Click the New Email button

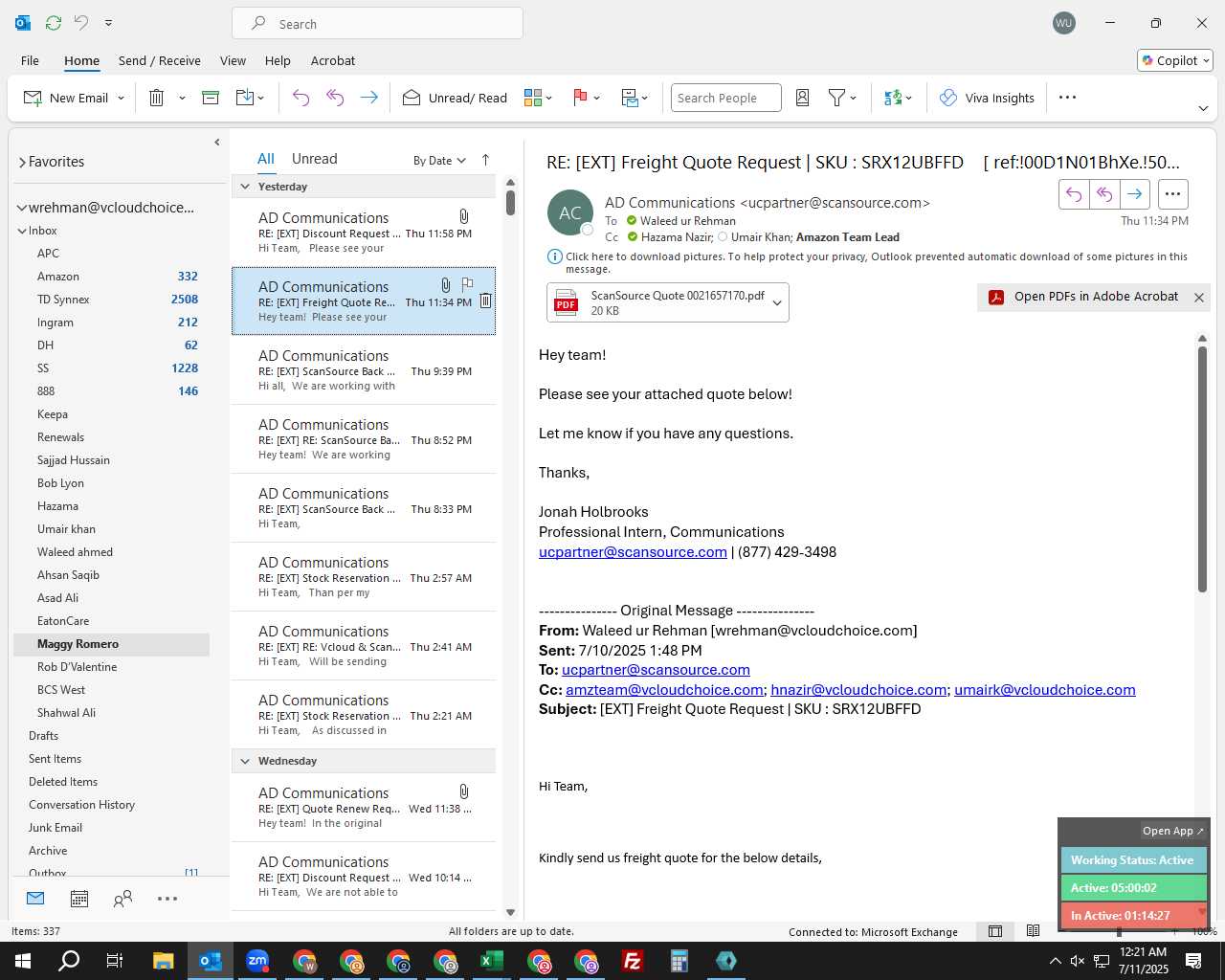(66, 98)
